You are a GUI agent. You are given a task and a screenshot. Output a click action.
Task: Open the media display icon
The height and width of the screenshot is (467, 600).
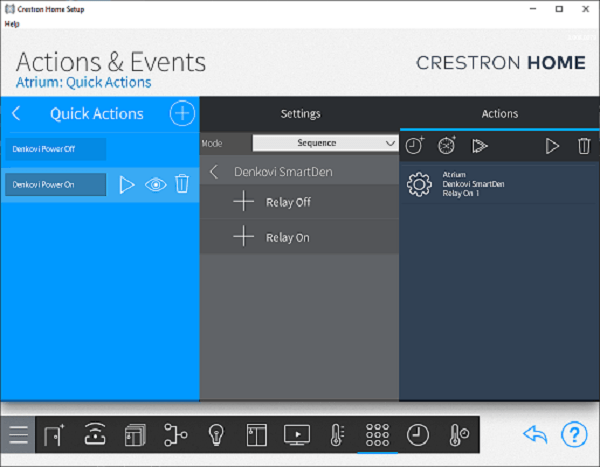pyautogui.click(x=297, y=434)
